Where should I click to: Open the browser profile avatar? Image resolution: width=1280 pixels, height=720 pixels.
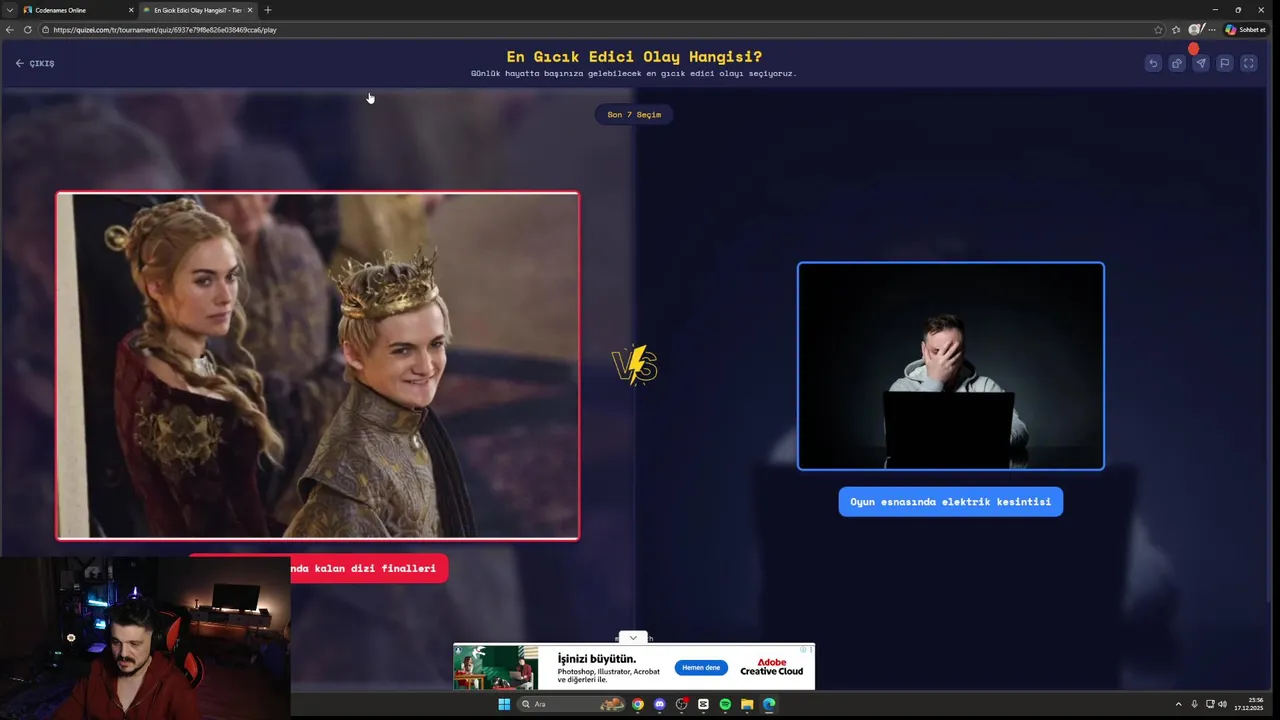pyautogui.click(x=1194, y=30)
